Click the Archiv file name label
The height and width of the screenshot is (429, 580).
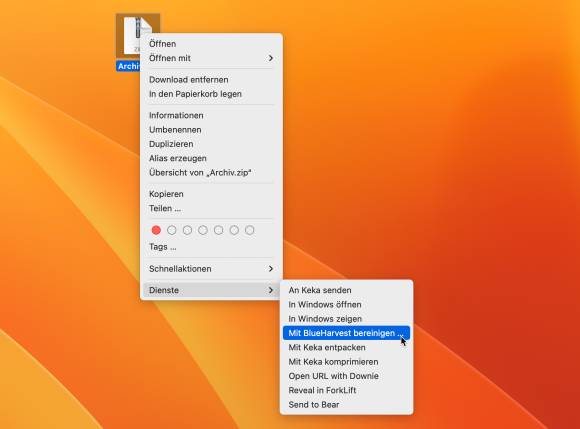tap(128, 66)
